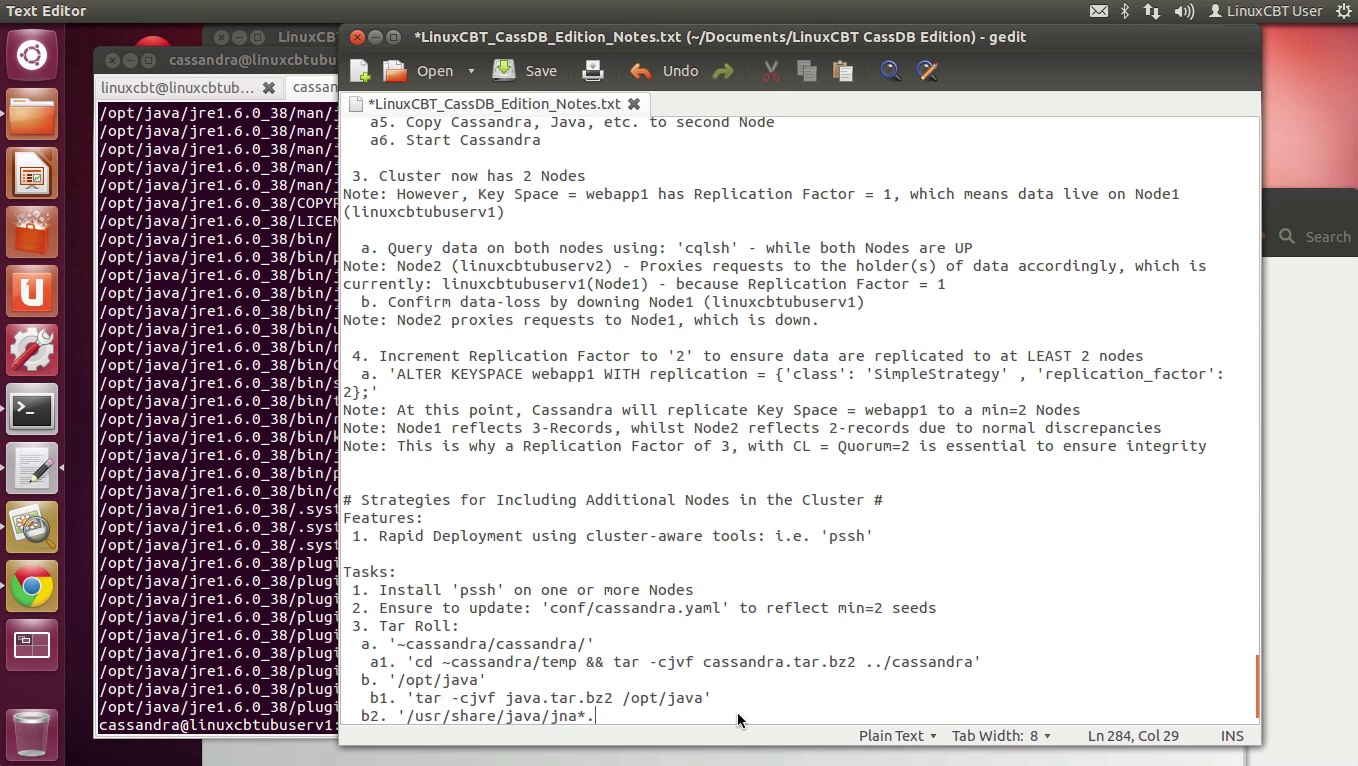Open Ubuntu One launcher icon
Viewport: 1358px width, 766px height.
click(32, 292)
